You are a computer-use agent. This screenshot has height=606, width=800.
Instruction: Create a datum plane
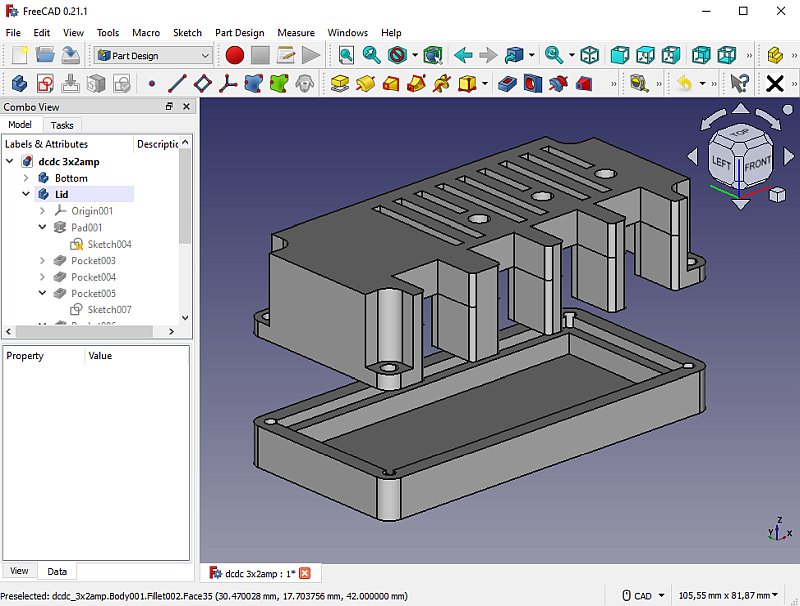coord(203,83)
